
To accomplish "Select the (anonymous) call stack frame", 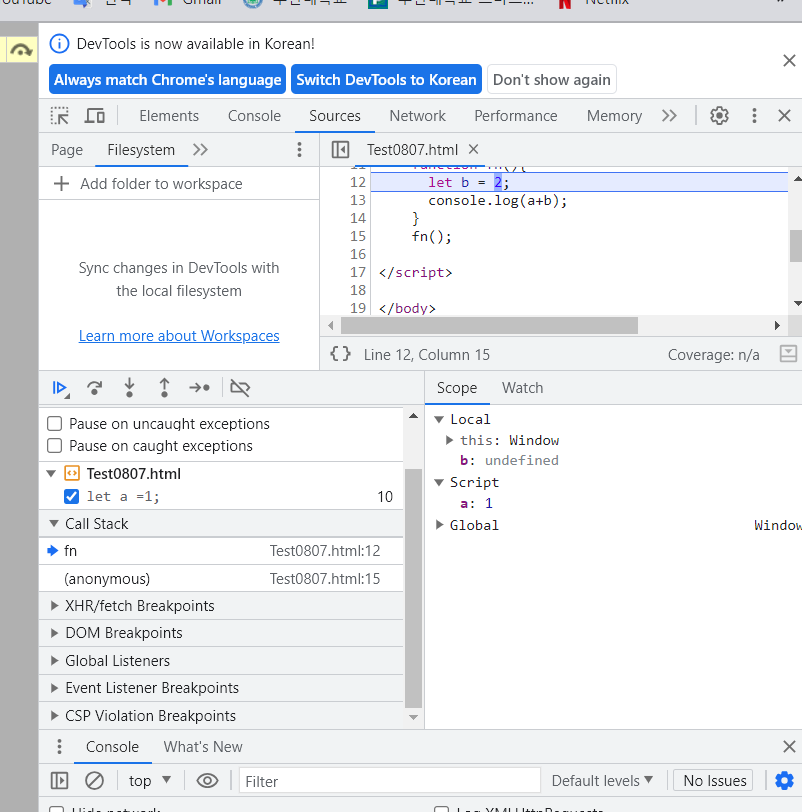I will (x=221, y=578).
